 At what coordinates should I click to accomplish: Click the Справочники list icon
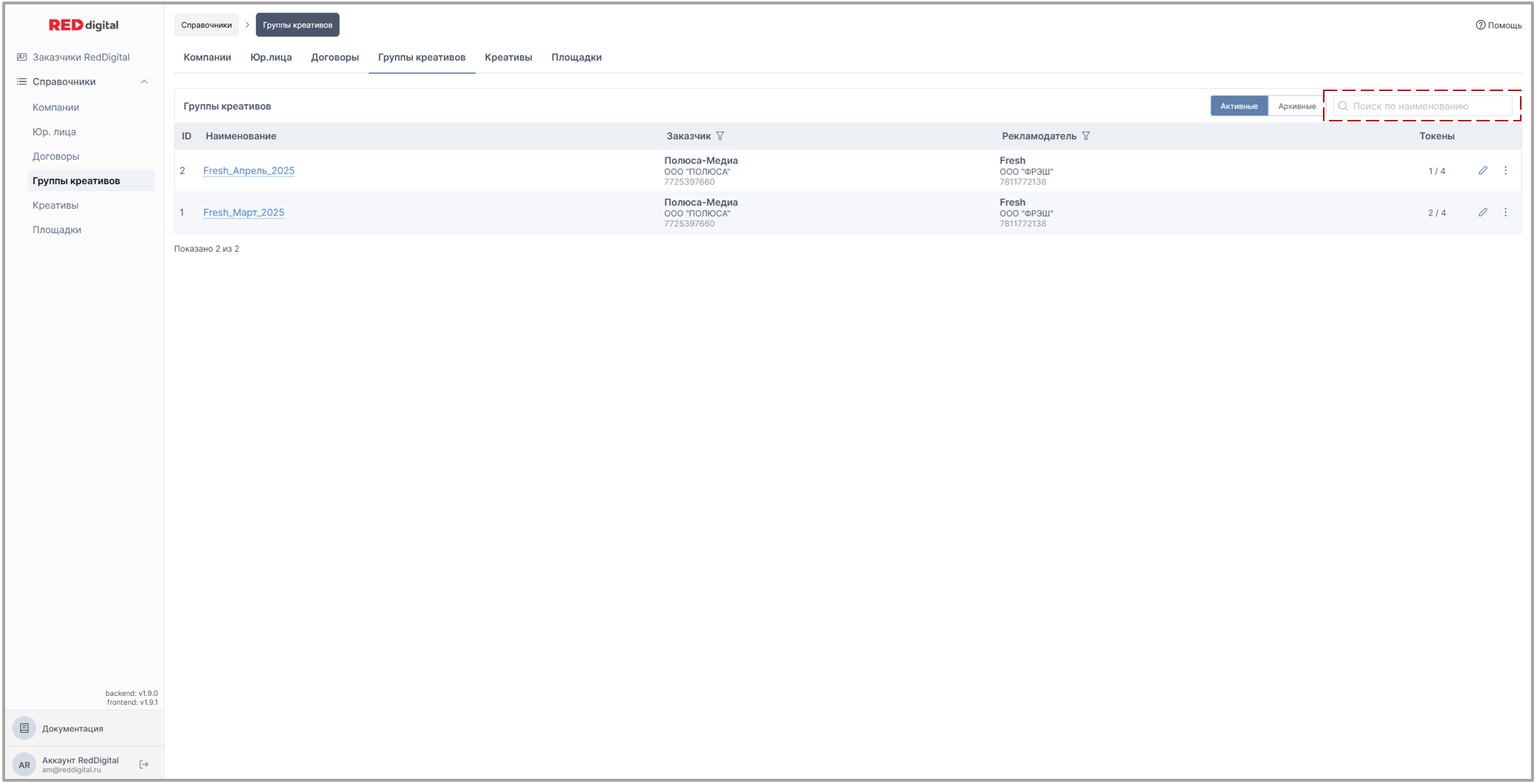coord(21,81)
